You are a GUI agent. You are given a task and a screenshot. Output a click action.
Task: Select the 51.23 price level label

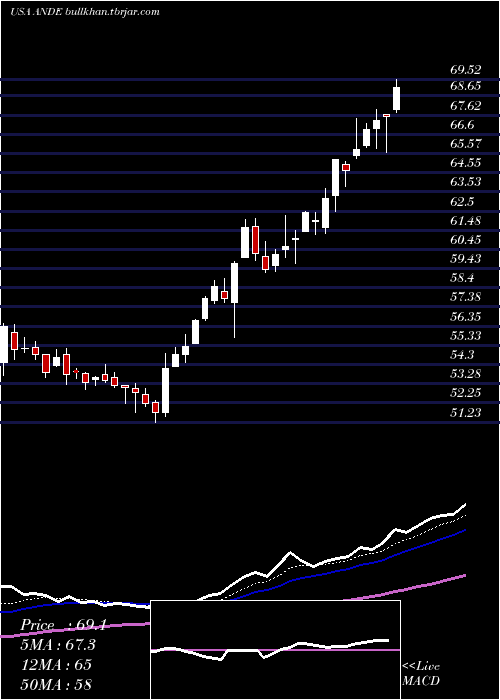click(x=466, y=413)
